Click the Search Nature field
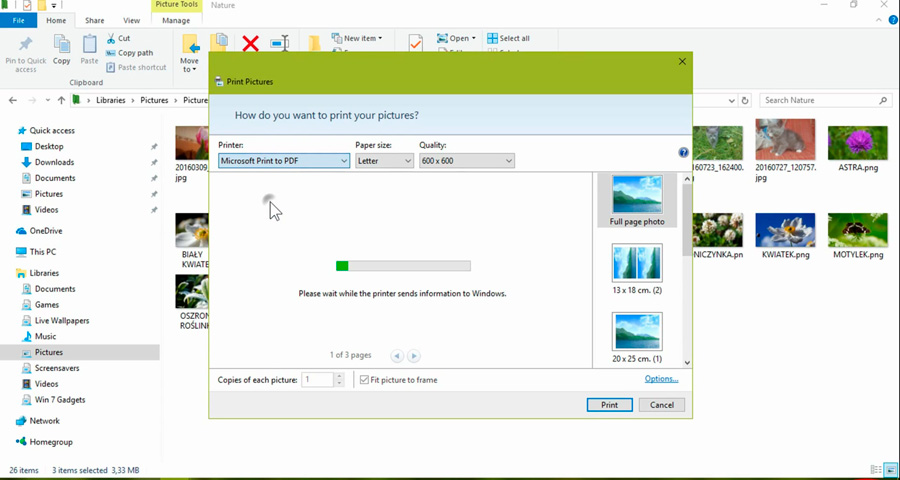Screen dimensions: 900x480 (x=827, y=100)
